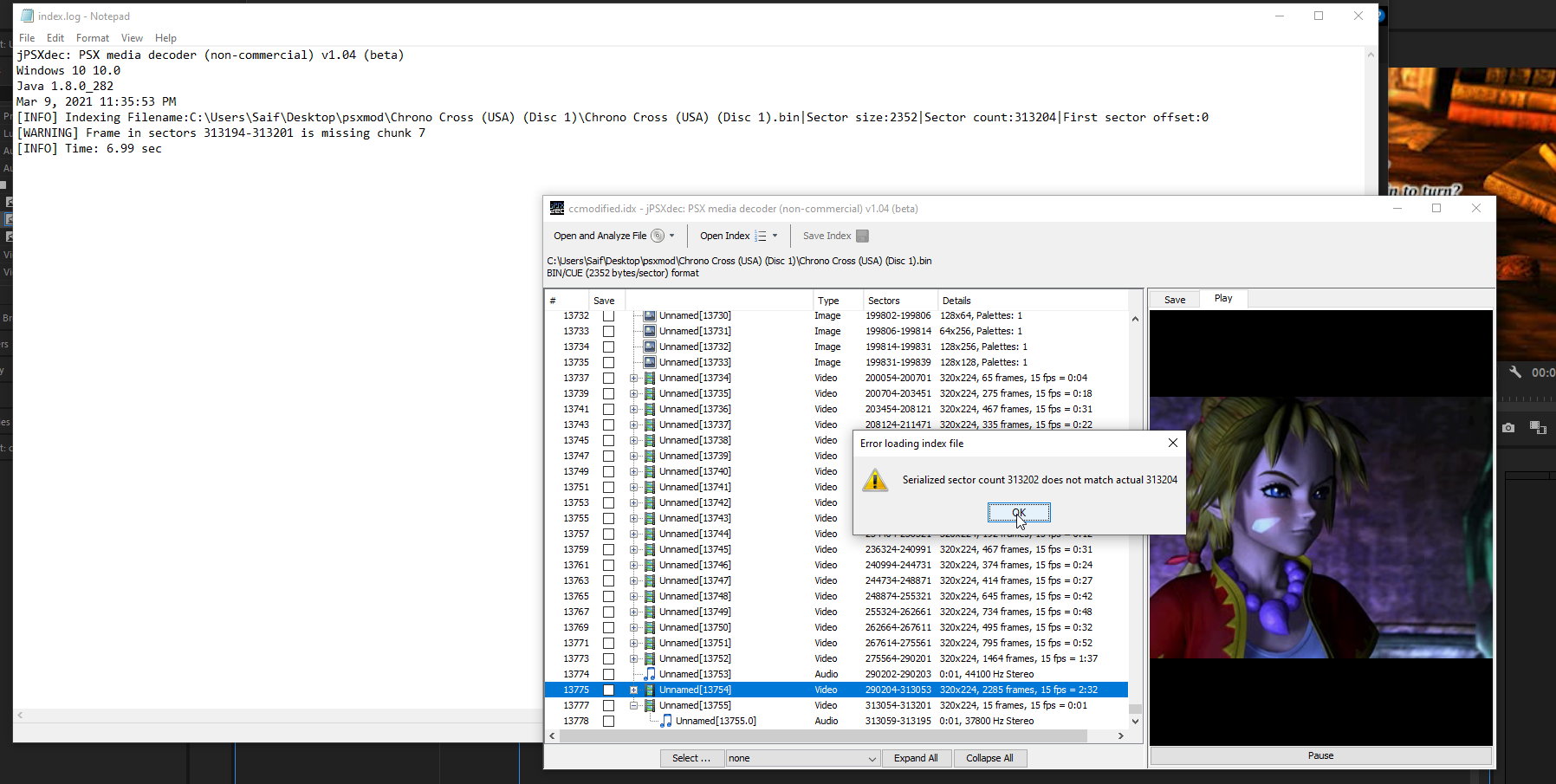Select the Unnamed[13748] video row
The height and width of the screenshot is (784, 1556).
836,596
